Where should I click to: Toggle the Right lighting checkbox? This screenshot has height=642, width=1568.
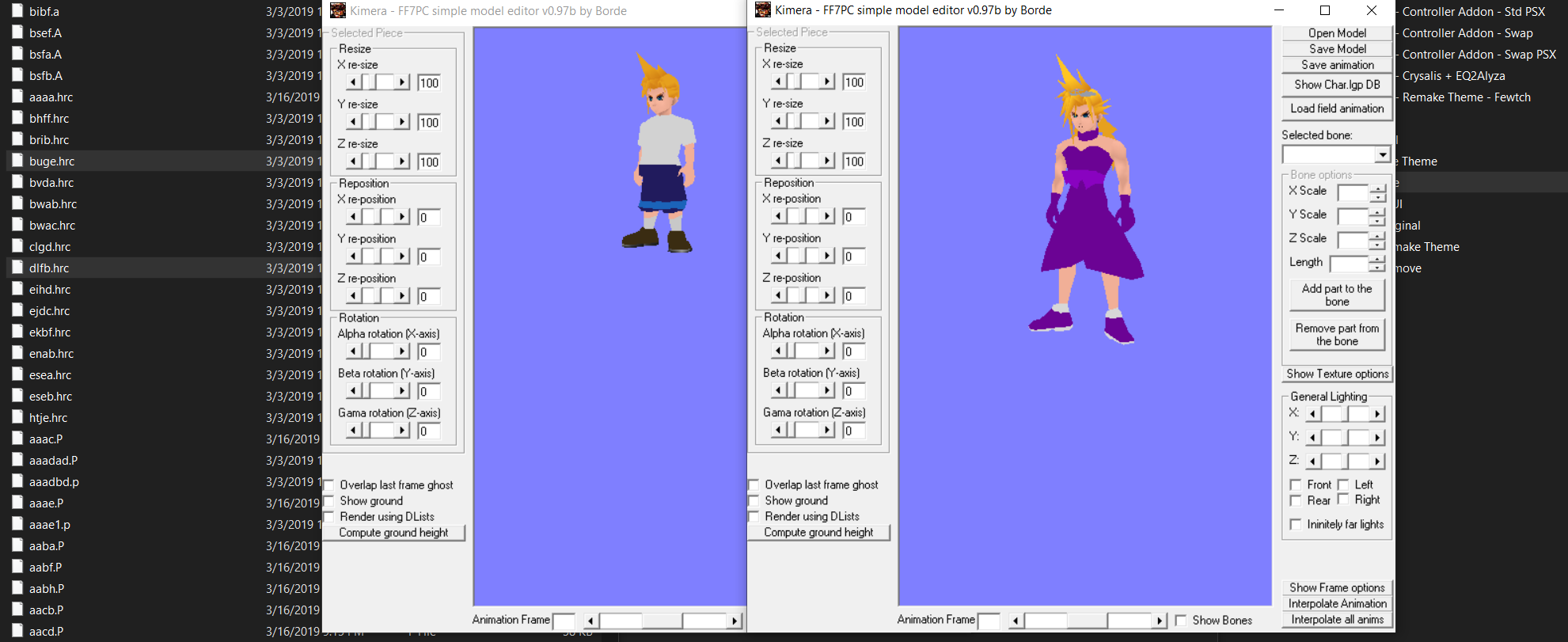pos(1343,500)
